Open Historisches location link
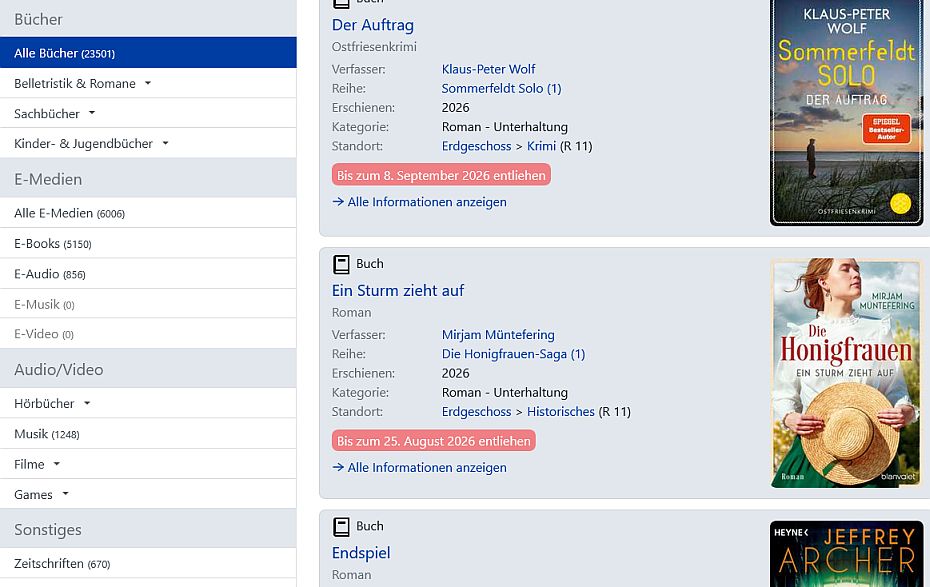Screen dimensions: 930x587 (560, 411)
